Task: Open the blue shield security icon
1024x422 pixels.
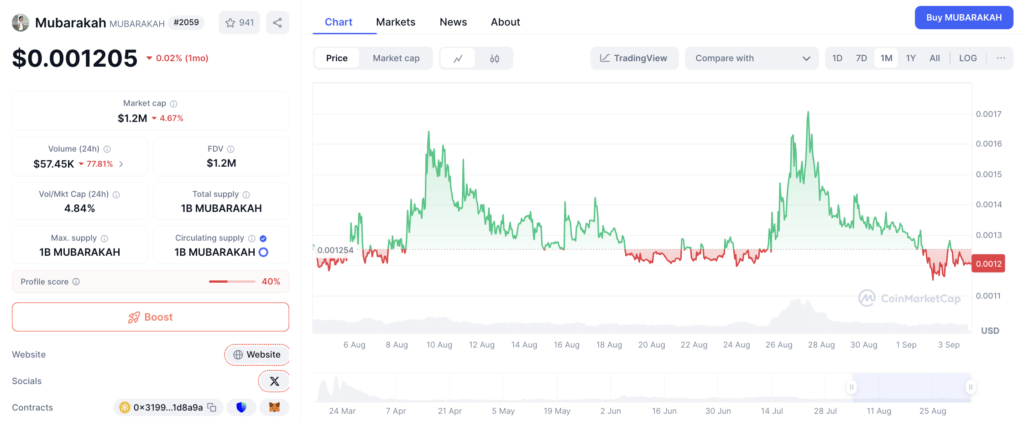Action: coord(242,408)
